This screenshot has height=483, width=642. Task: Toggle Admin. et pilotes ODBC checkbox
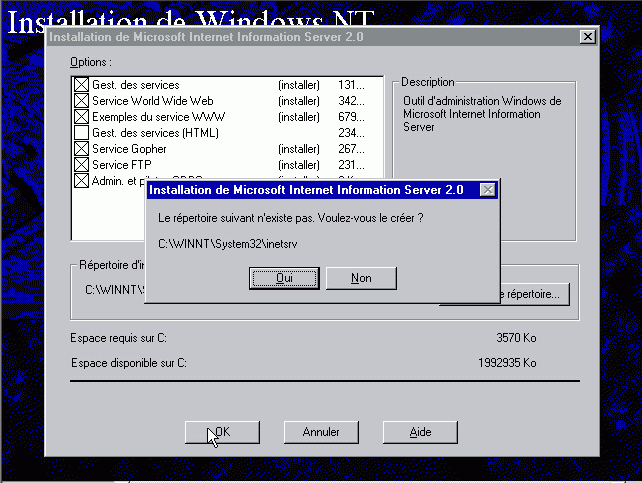tap(81, 181)
